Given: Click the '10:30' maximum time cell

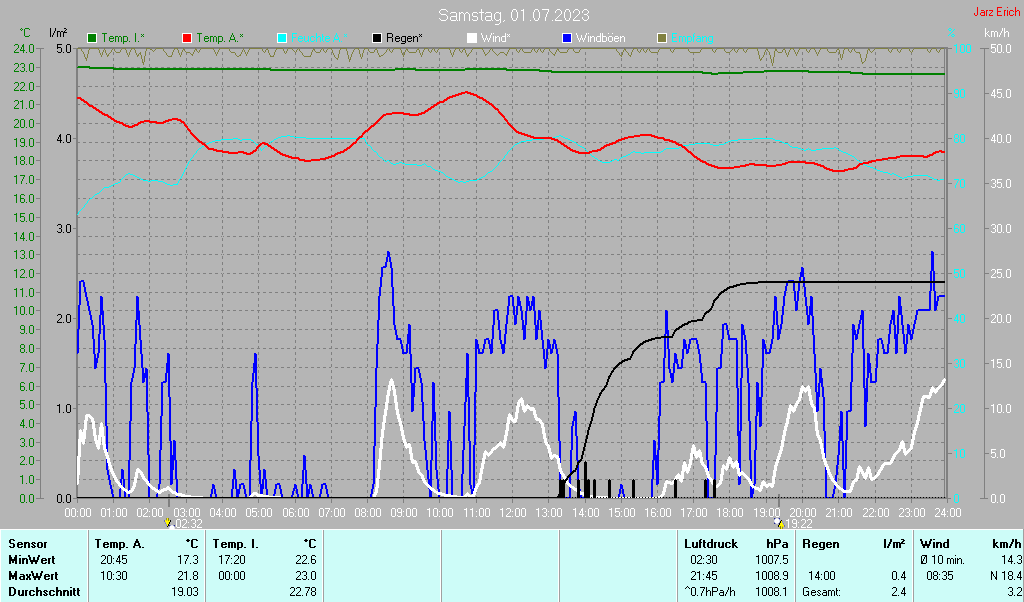Looking at the screenshot, I should [114, 577].
